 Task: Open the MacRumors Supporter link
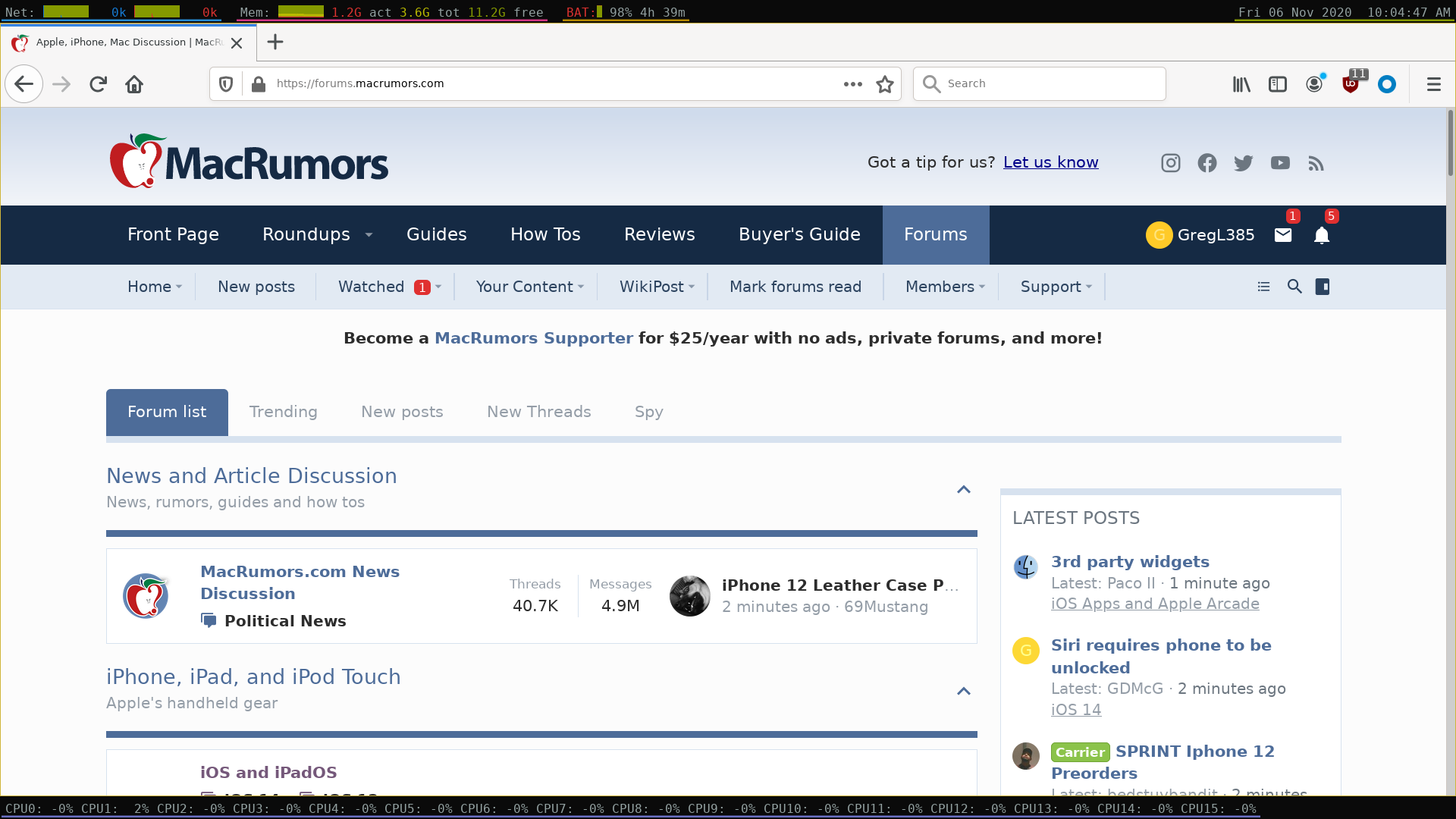coord(534,338)
